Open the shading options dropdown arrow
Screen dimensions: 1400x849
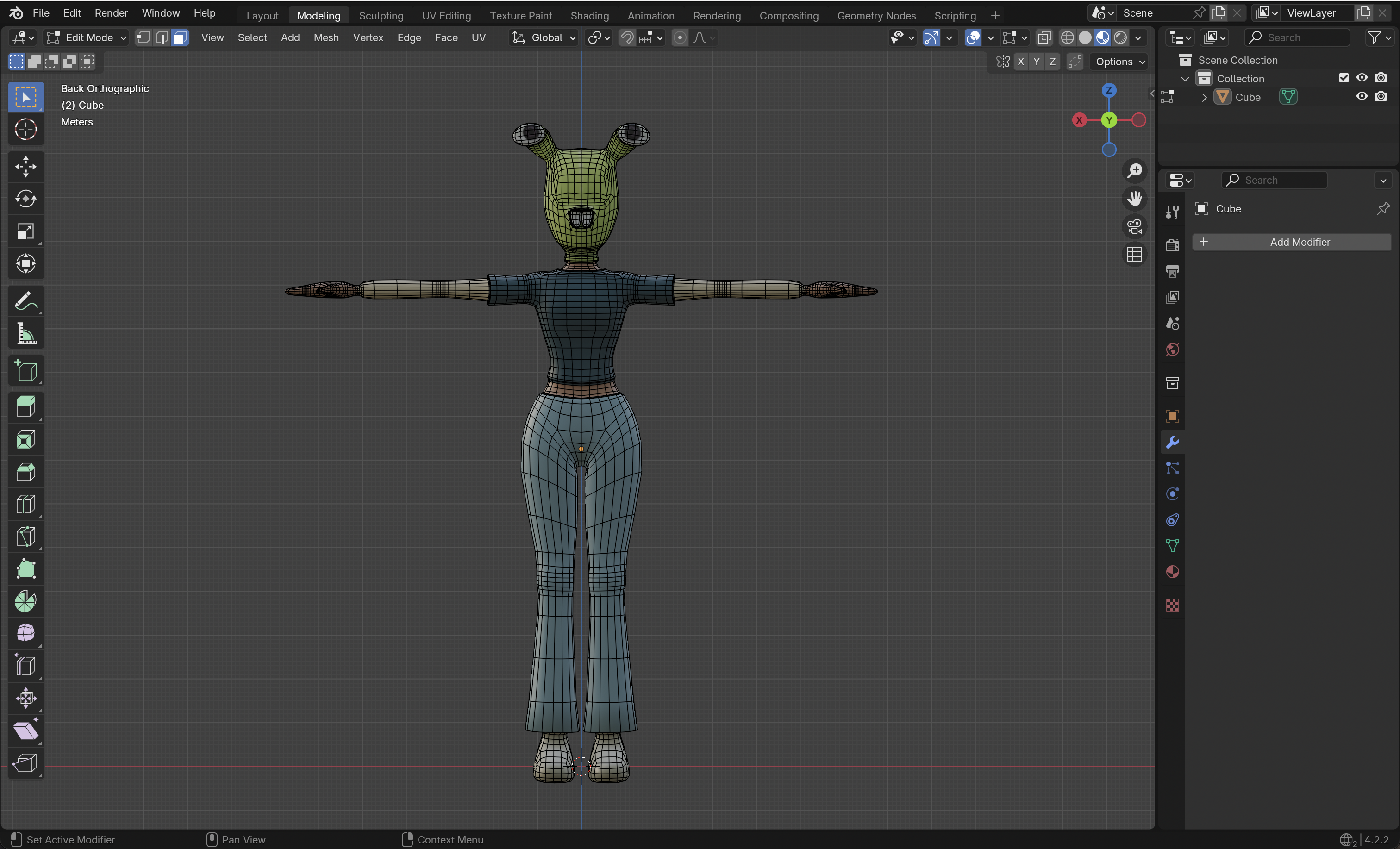(x=1137, y=37)
